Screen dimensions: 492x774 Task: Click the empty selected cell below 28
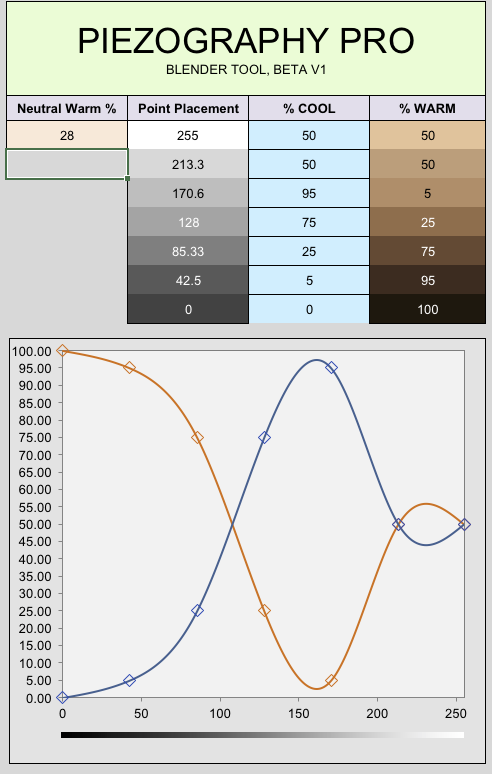click(67, 164)
